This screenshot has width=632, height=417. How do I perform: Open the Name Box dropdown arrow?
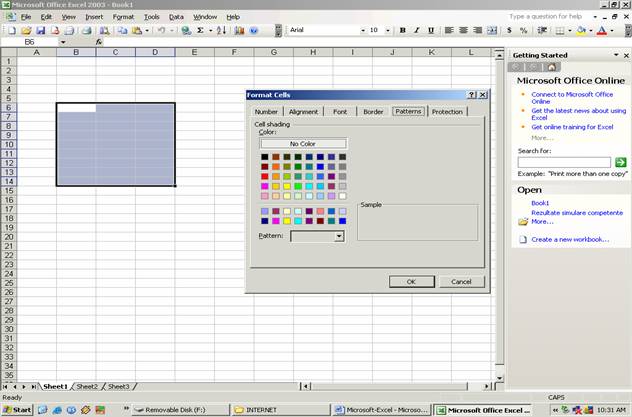(63, 42)
